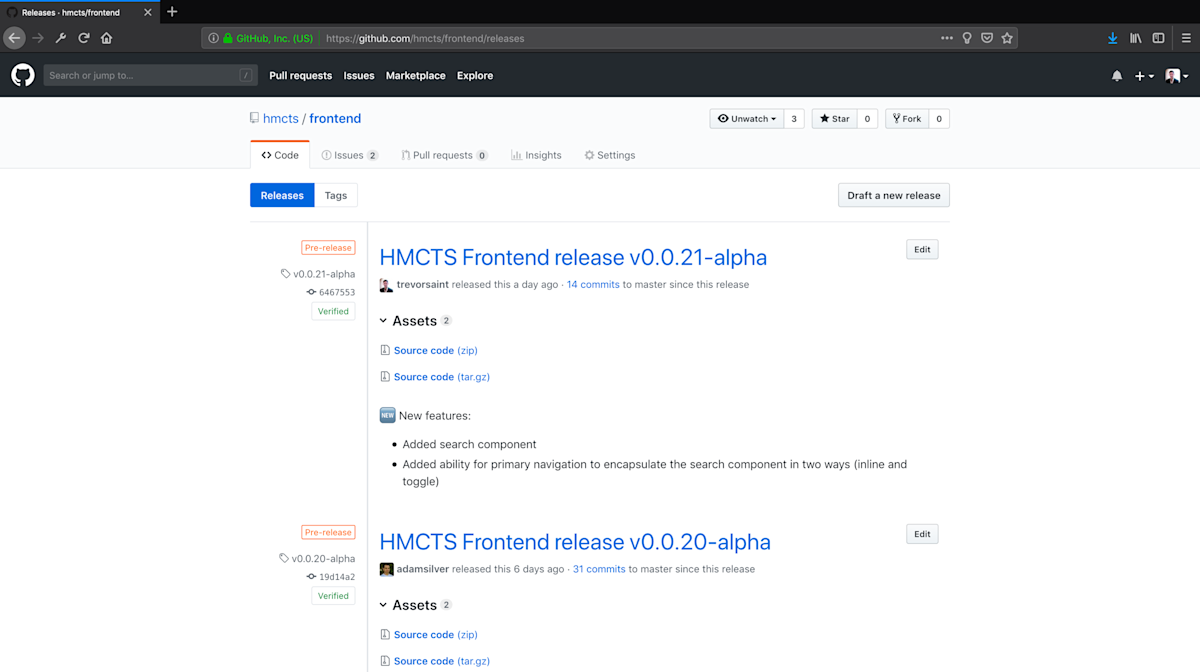This screenshot has height=672, width=1200.
Task: Switch to repository Pull requests tab
Action: (x=444, y=155)
